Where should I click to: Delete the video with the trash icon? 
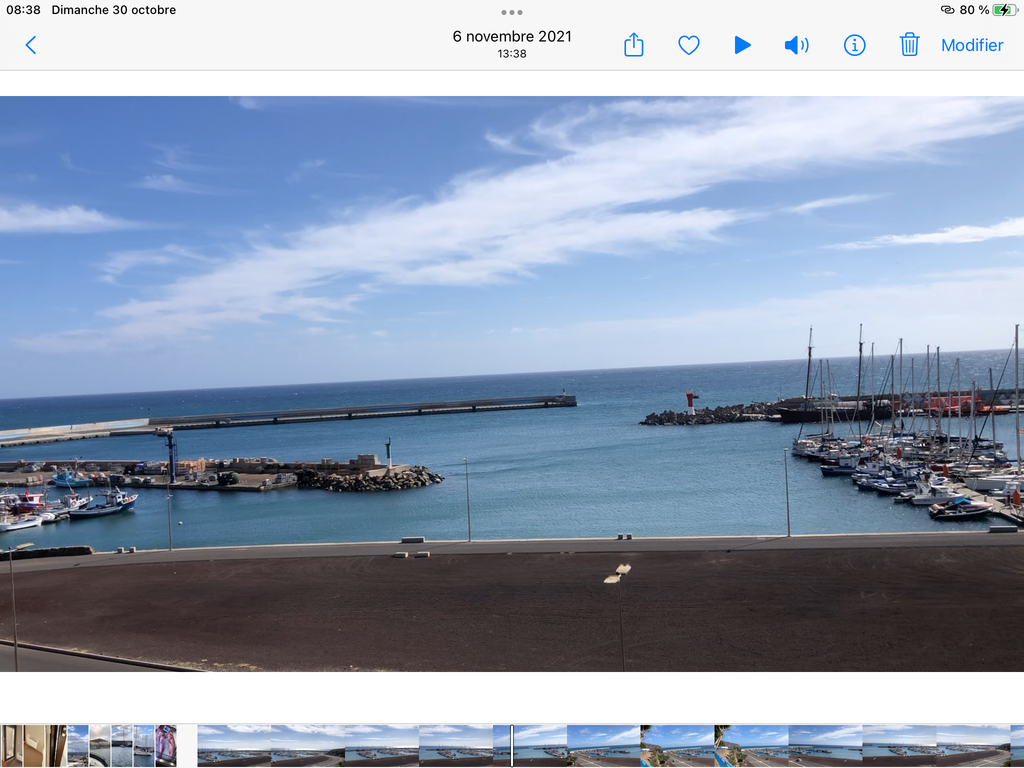[x=909, y=44]
